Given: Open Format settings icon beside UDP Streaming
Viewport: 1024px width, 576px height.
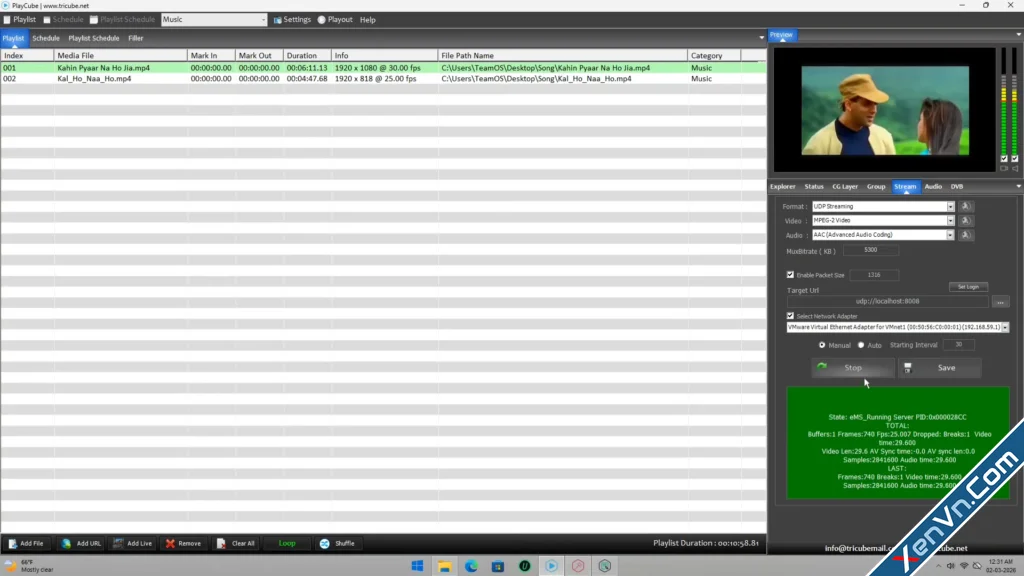Looking at the screenshot, I should [966, 206].
